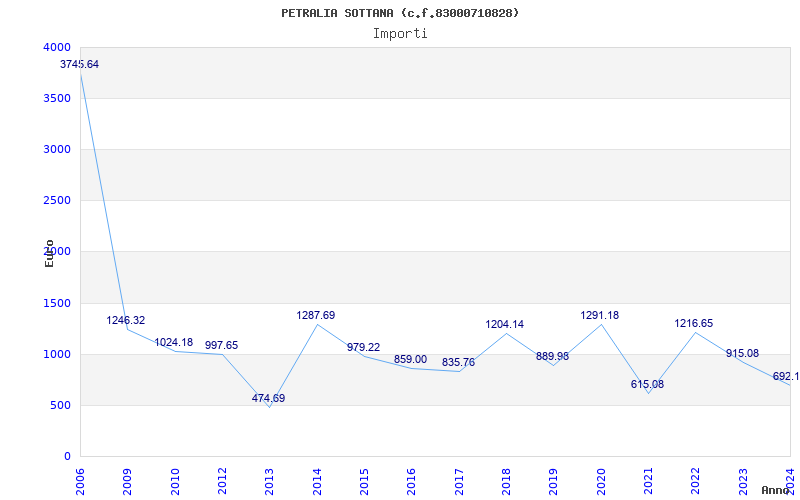The width and height of the screenshot is (800, 500).
Task: Select the 2023 year tick label
Action: (x=743, y=482)
